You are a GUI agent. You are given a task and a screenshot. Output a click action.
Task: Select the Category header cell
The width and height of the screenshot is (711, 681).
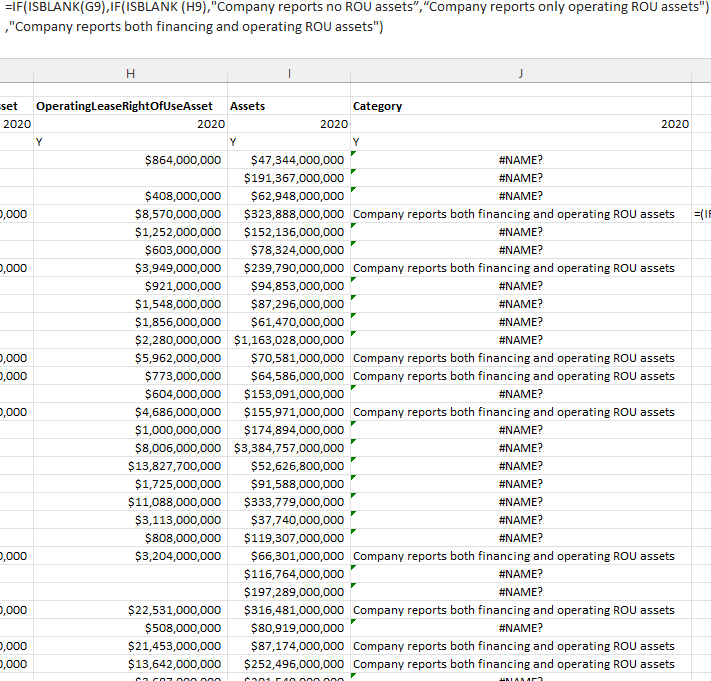521,106
